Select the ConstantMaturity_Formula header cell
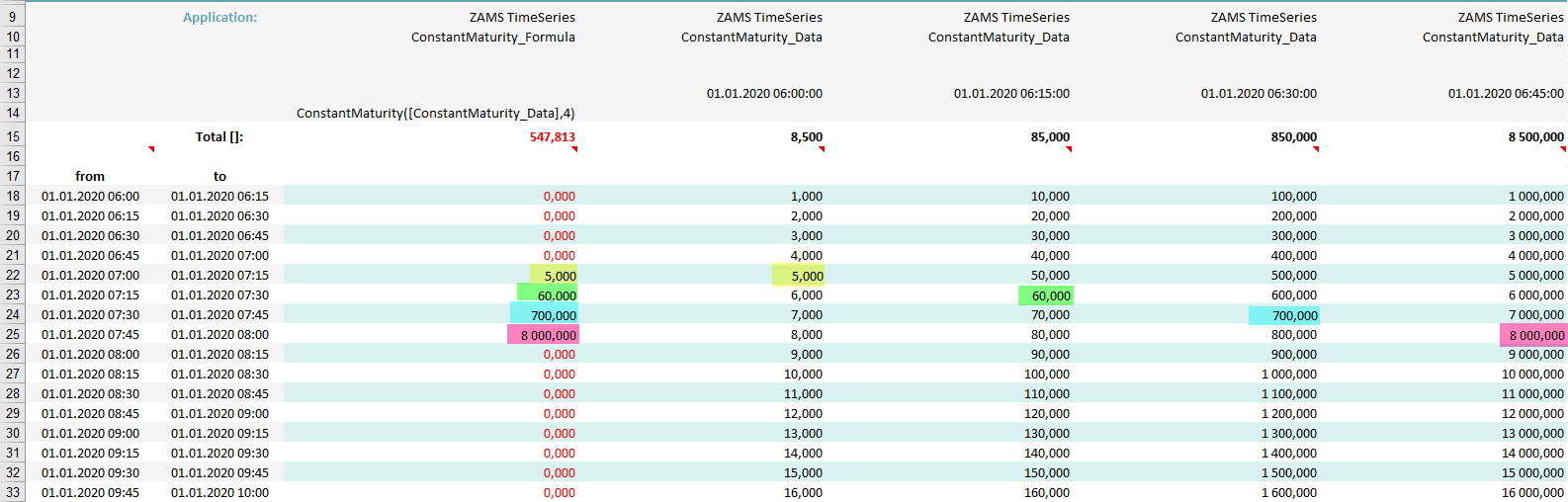 pyautogui.click(x=492, y=38)
